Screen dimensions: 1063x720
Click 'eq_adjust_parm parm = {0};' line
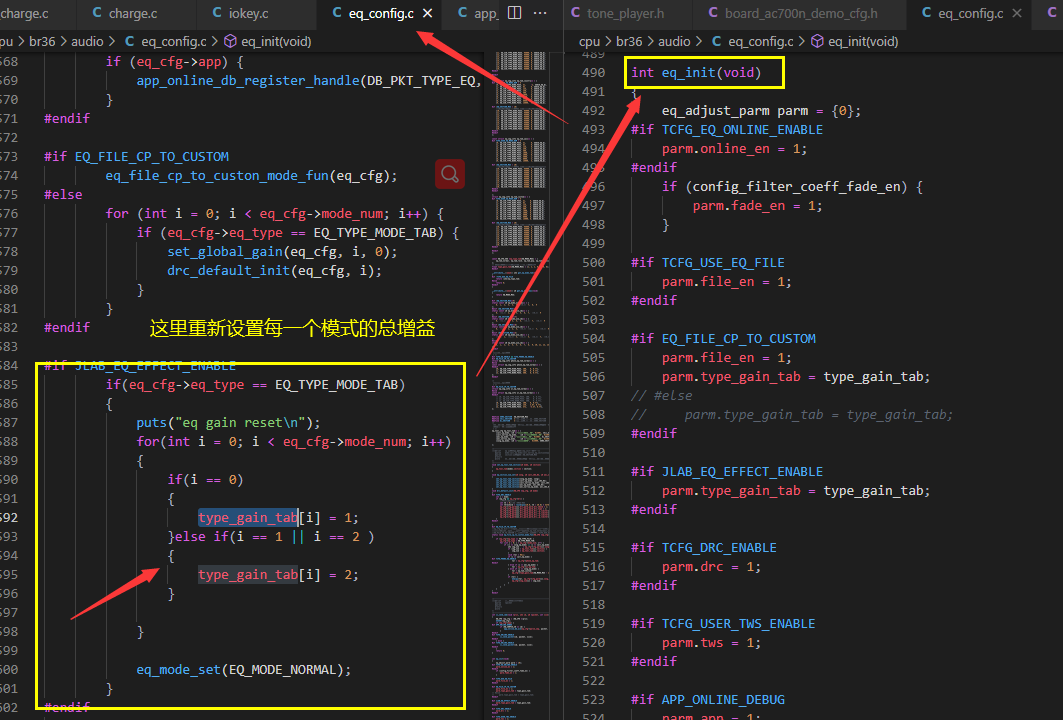click(761, 111)
